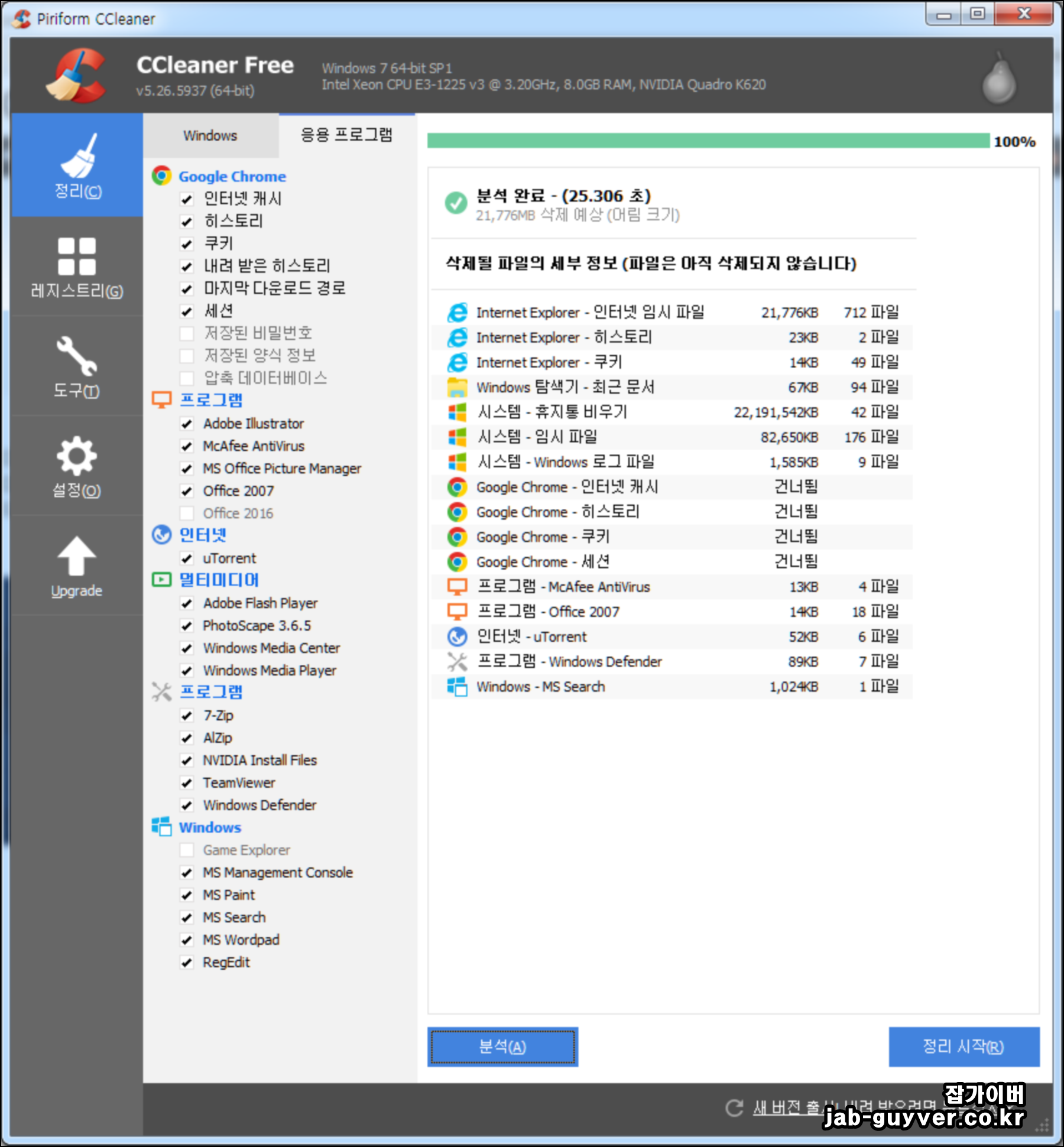
Task: Toggle the Windows Media Player checkbox
Action: pos(187,671)
